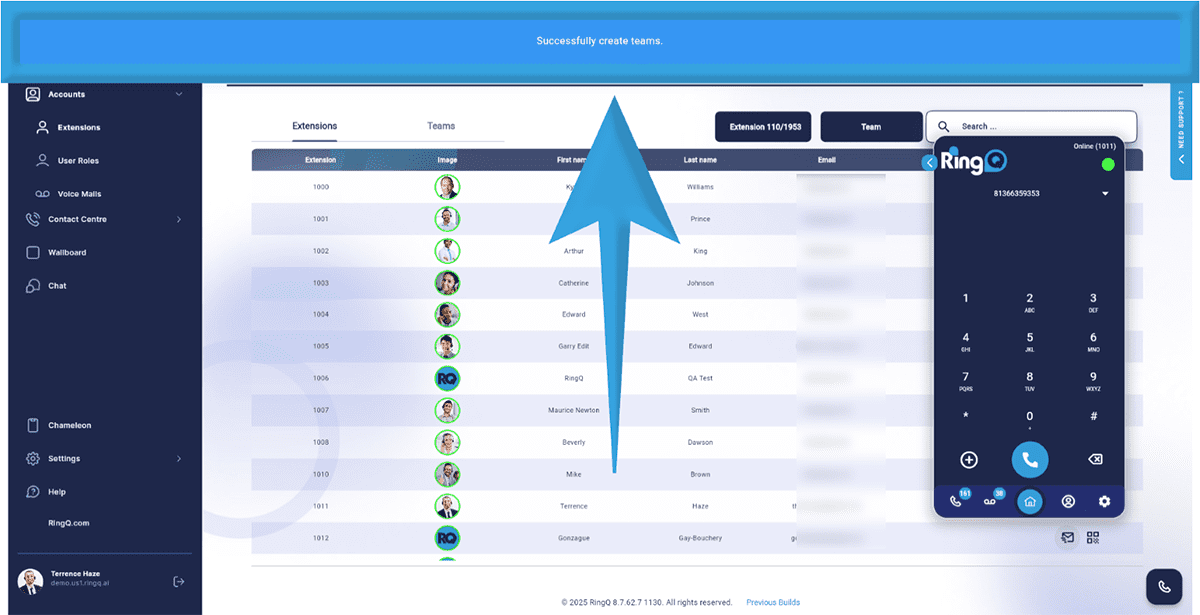This screenshot has height=615, width=1200.
Task: Open softphone settings gear icon
Action: [x=1104, y=501]
